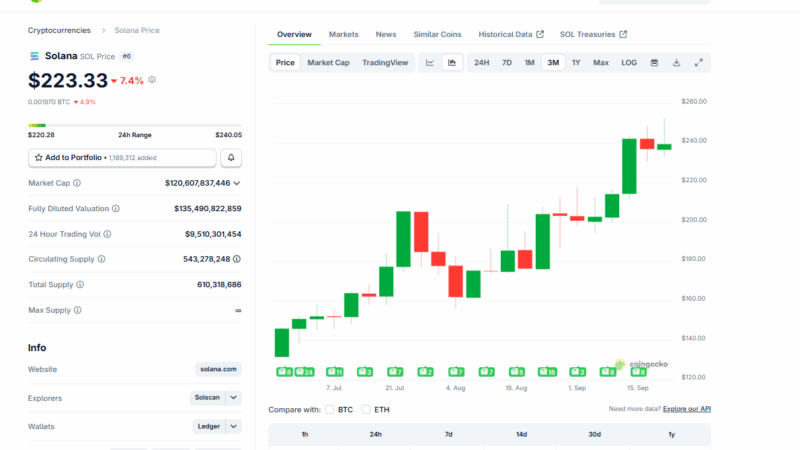Click the 30d column header

point(594,434)
